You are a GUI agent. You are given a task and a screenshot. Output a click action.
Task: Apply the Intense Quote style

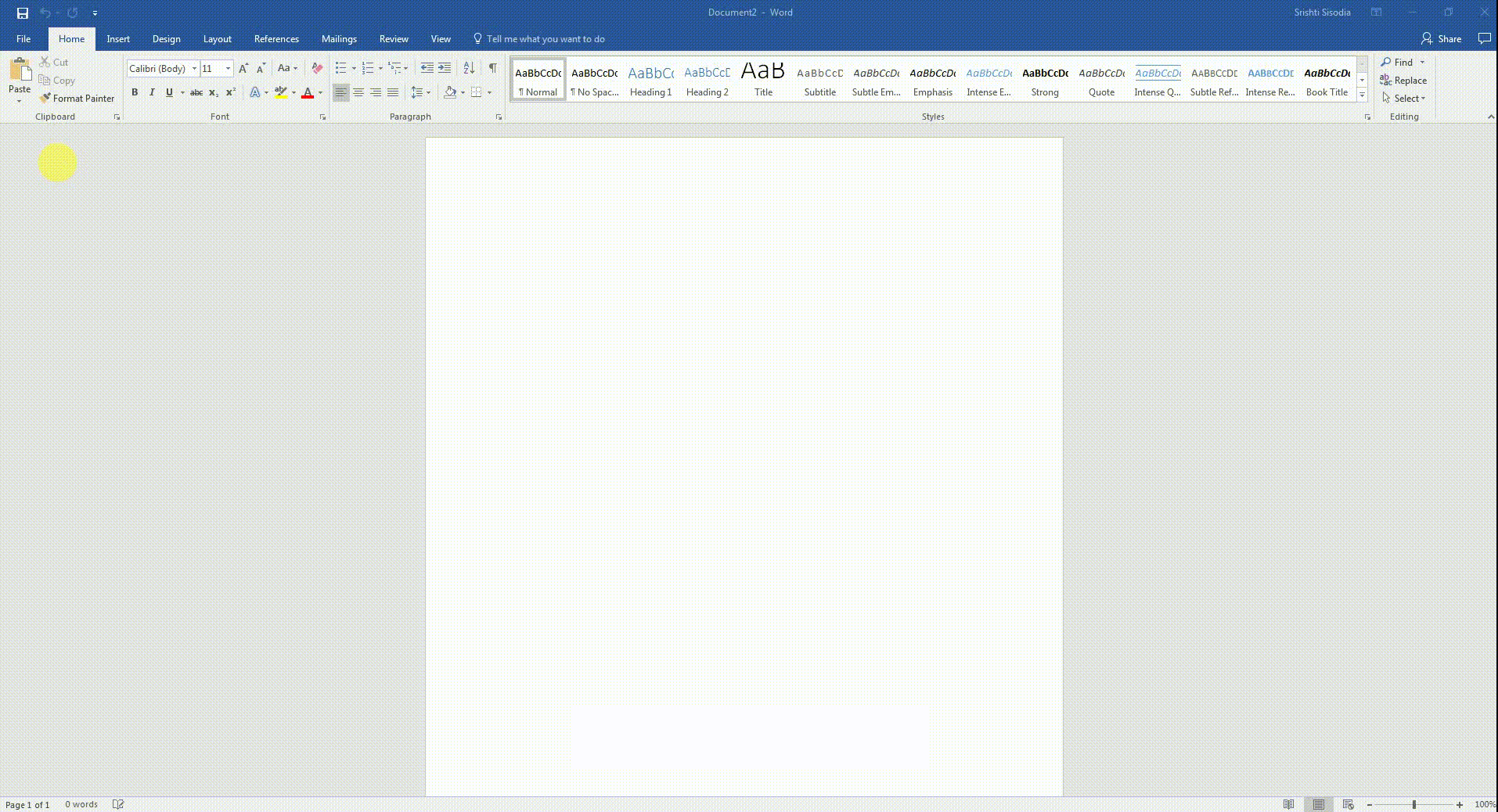click(1158, 80)
